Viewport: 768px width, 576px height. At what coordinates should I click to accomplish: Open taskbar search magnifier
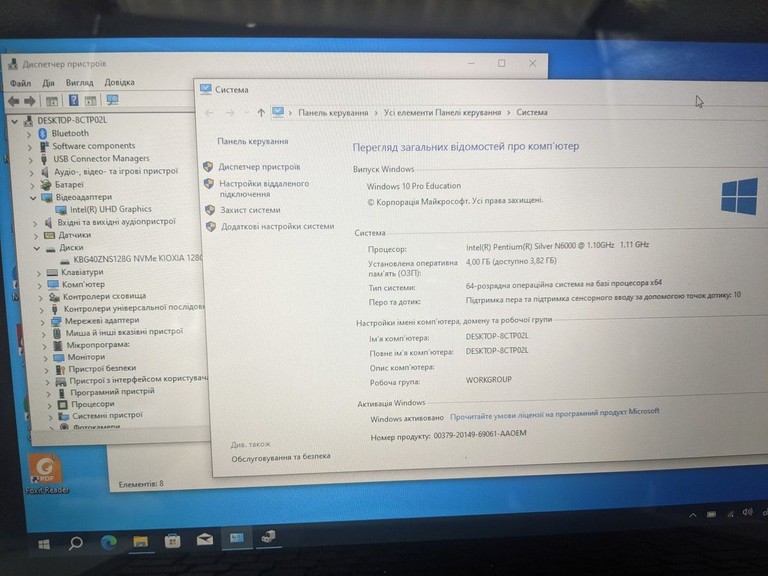[75, 543]
